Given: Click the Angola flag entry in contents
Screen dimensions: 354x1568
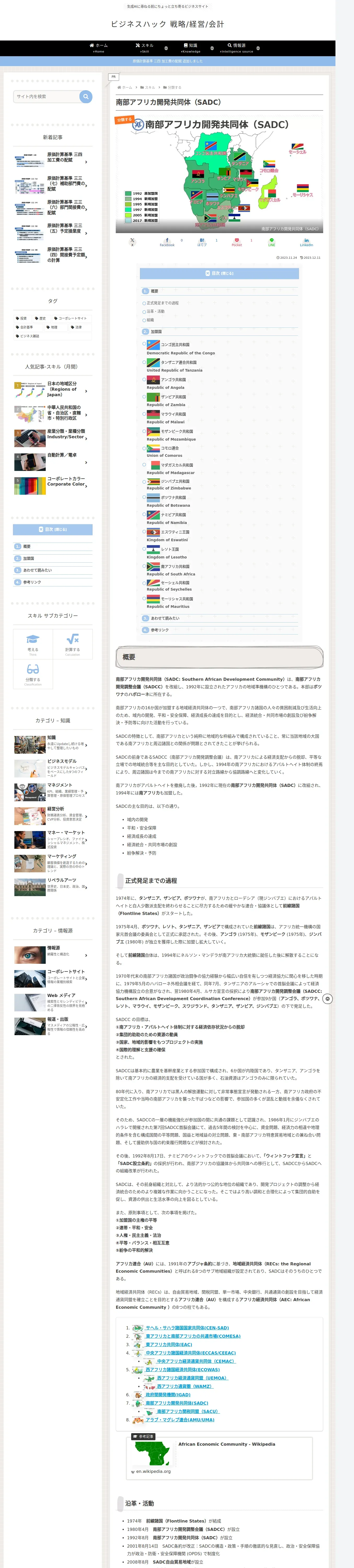Looking at the screenshot, I should click(x=166, y=383).
